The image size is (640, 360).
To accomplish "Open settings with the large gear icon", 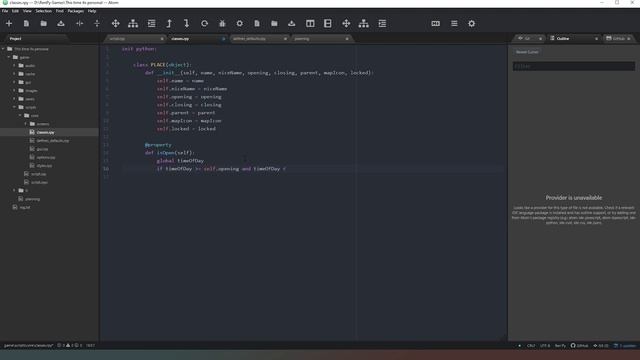I will click(471, 24).
